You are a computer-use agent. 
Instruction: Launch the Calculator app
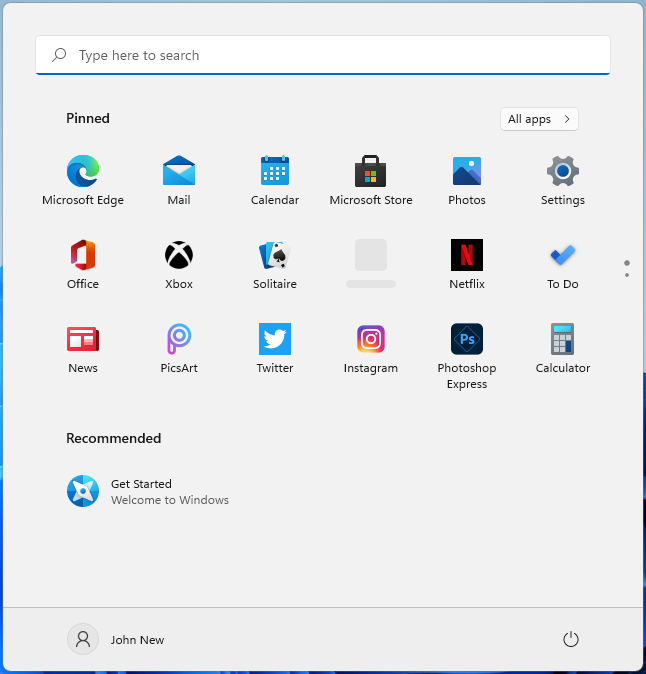click(x=563, y=349)
